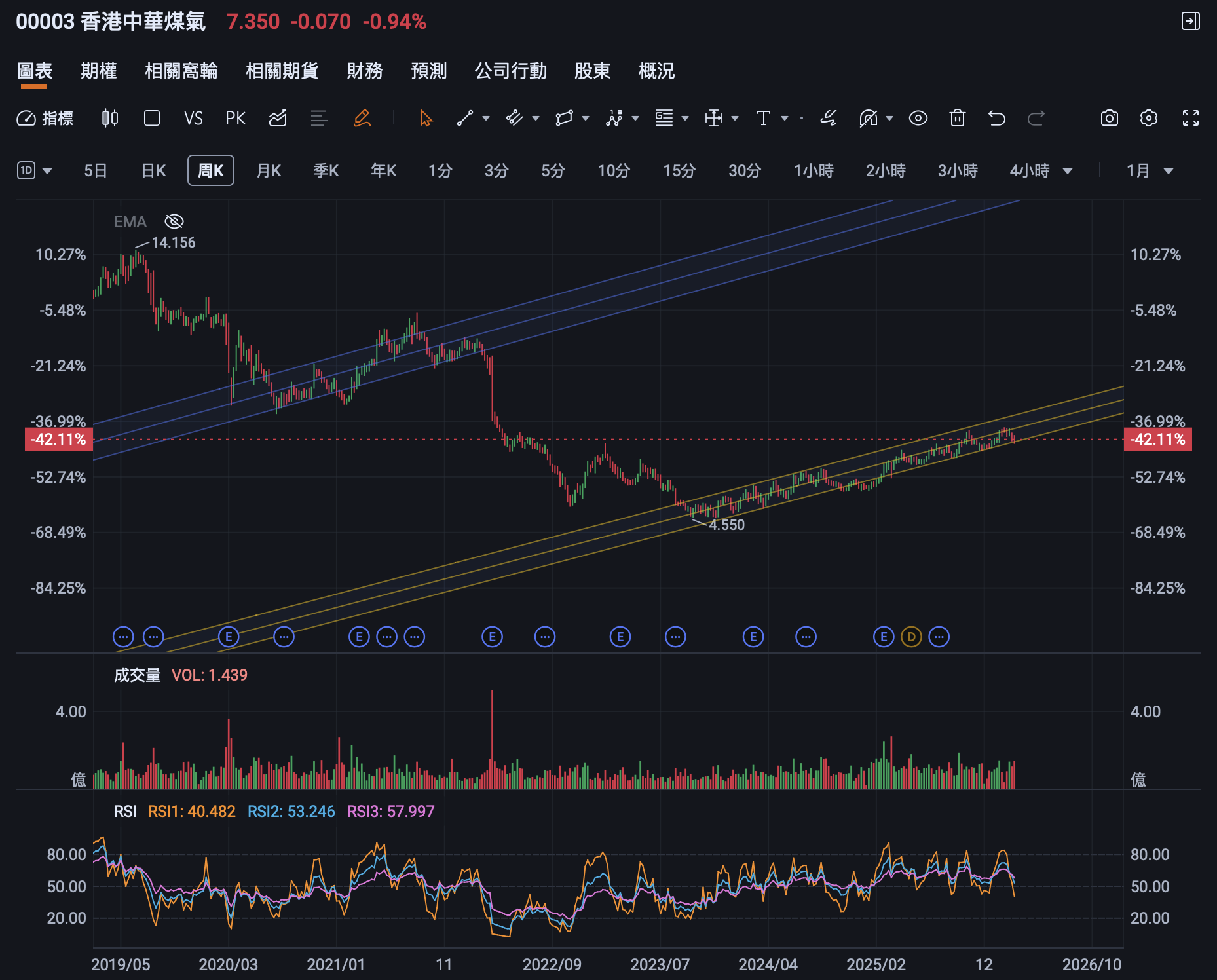Undo the last drawing action
The width and height of the screenshot is (1217, 980).
pos(997,118)
